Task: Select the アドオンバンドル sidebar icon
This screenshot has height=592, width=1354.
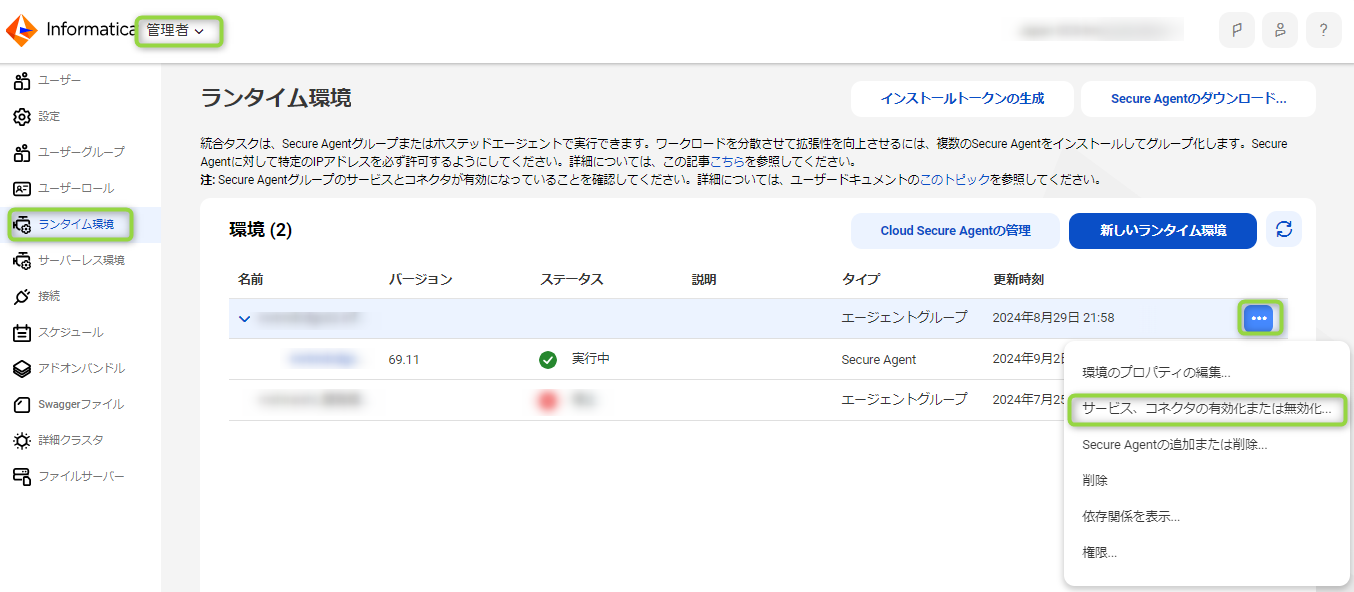Action: [62, 368]
